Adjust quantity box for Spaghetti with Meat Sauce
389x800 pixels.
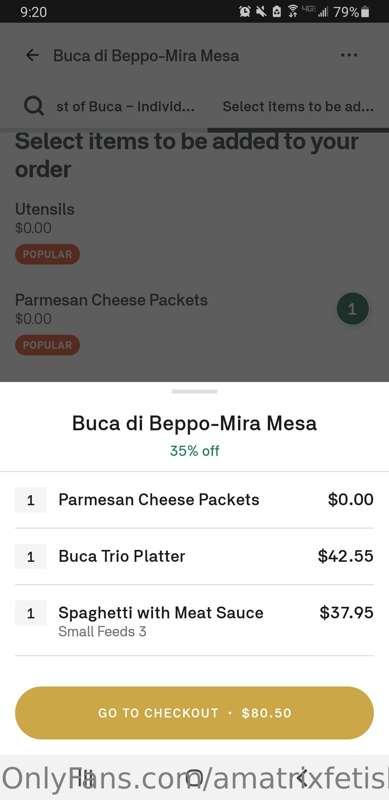point(31,613)
